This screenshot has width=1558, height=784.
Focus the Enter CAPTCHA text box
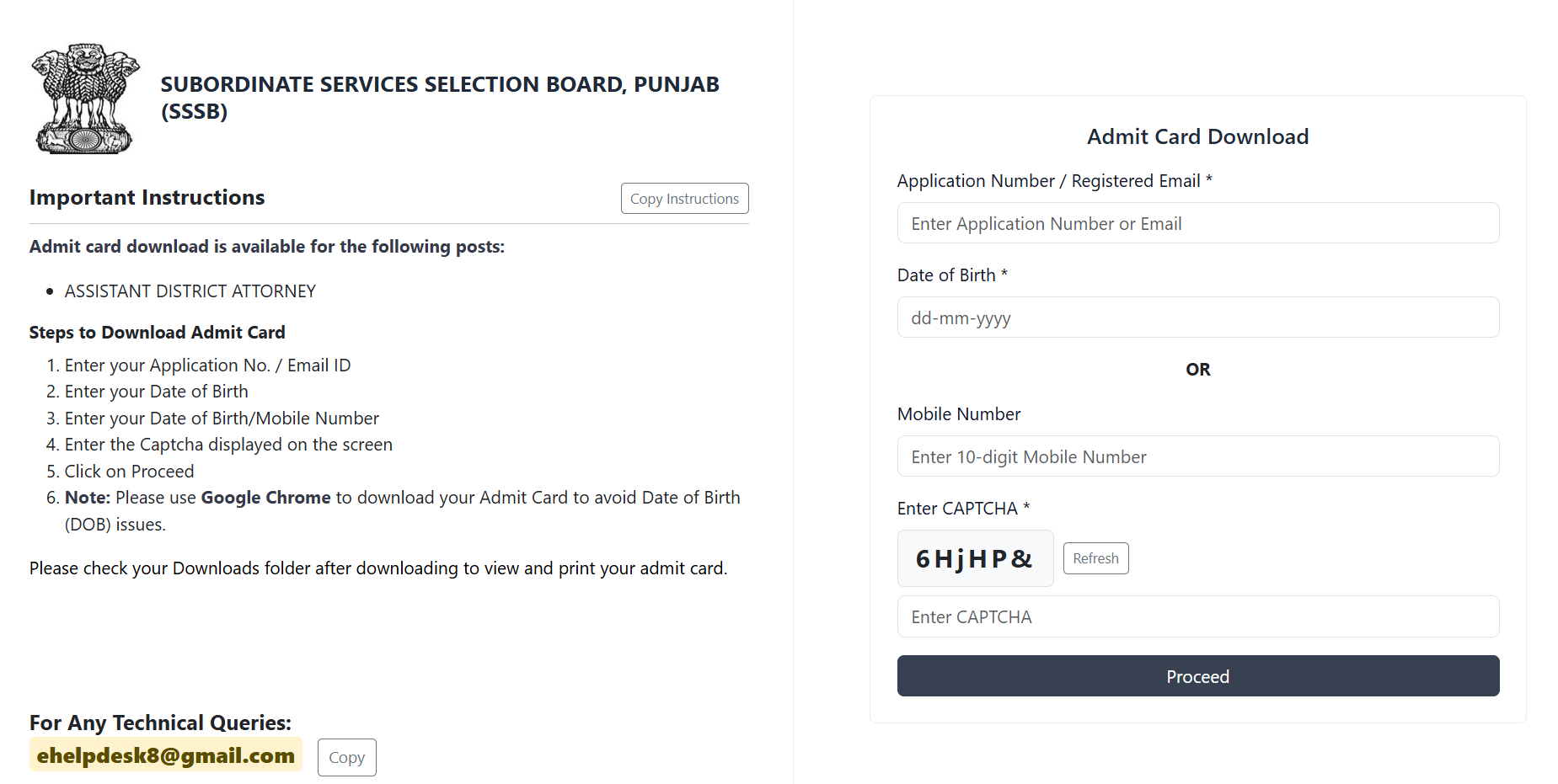1197,616
